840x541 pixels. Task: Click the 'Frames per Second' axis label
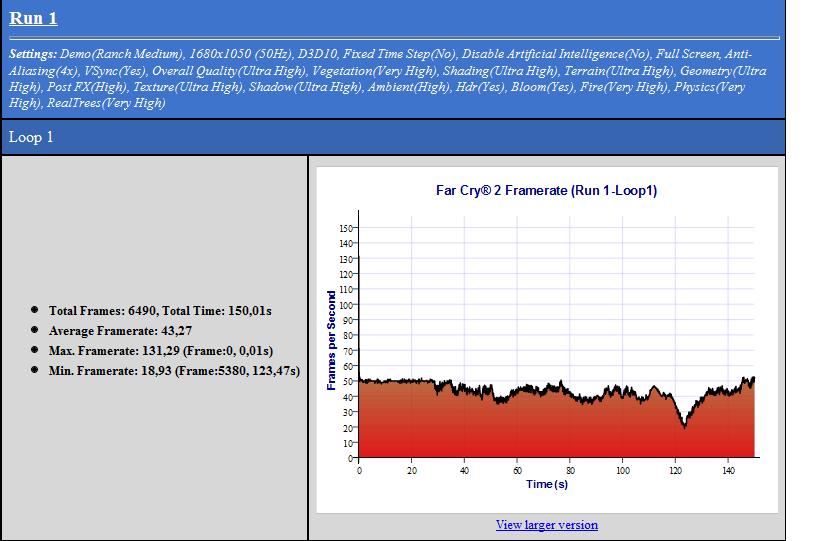click(x=331, y=341)
